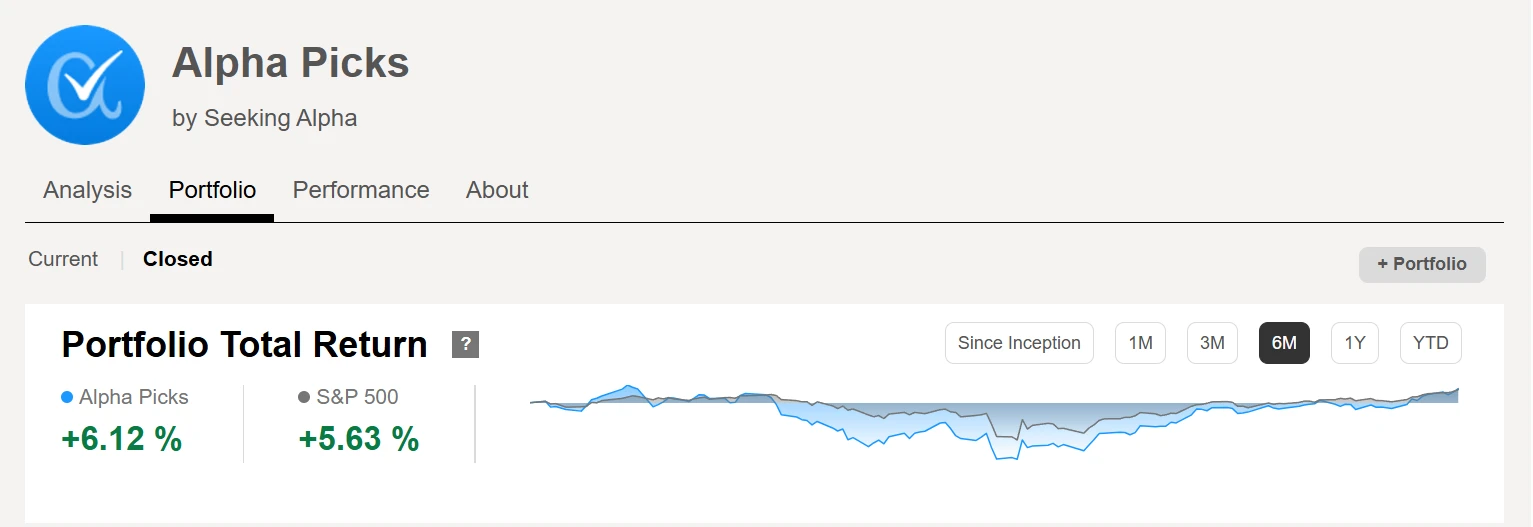Select the 6M time range
The height and width of the screenshot is (527, 1533).
(1284, 343)
